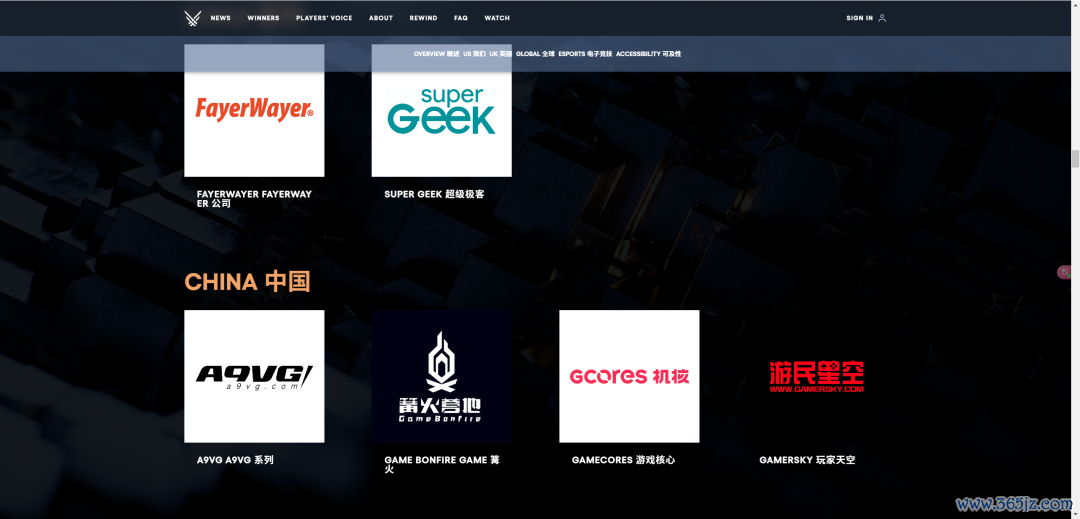Open the WINNERS menu item
The height and width of the screenshot is (519, 1080).
tap(263, 18)
